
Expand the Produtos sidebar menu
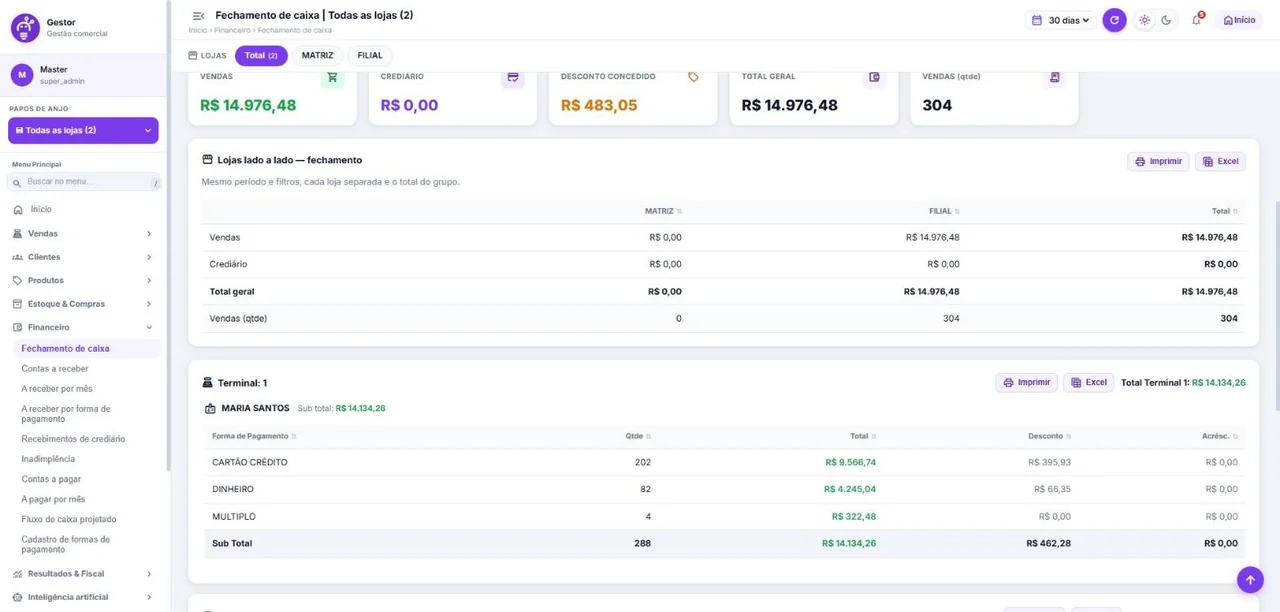pos(83,280)
